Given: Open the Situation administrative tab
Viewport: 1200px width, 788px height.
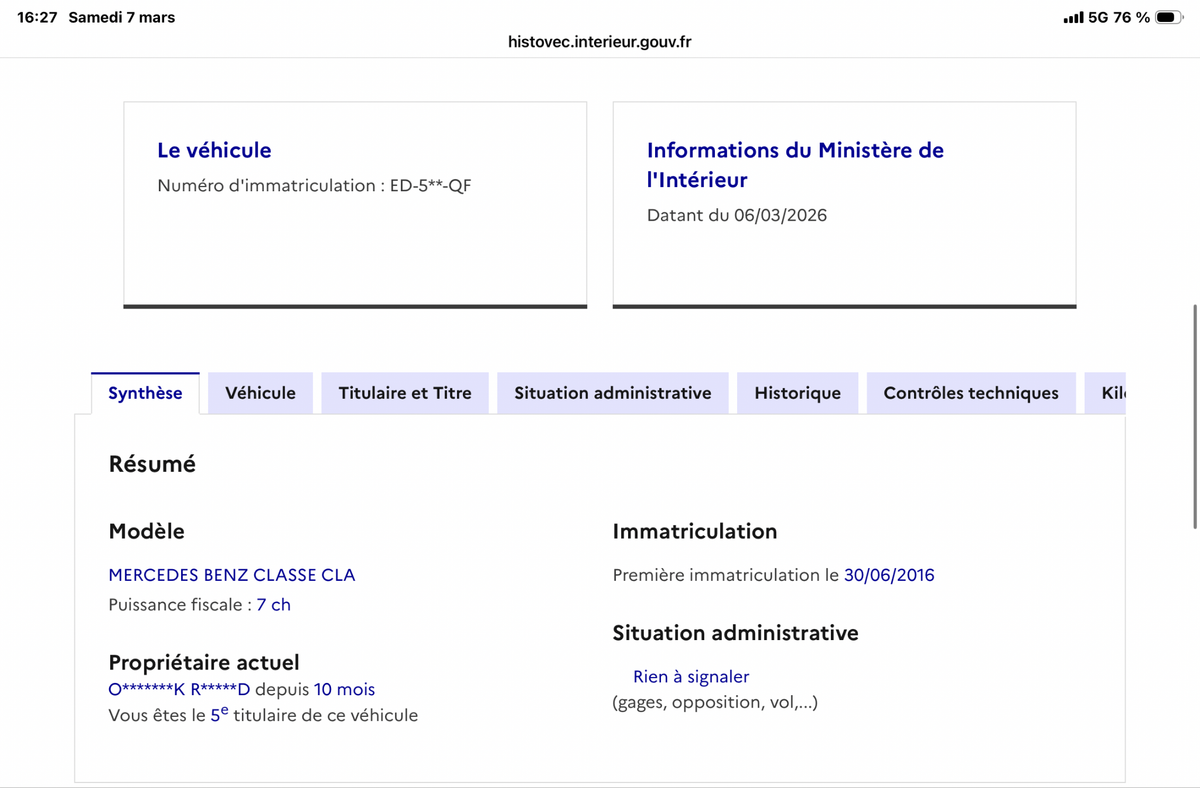Looking at the screenshot, I should (x=613, y=393).
